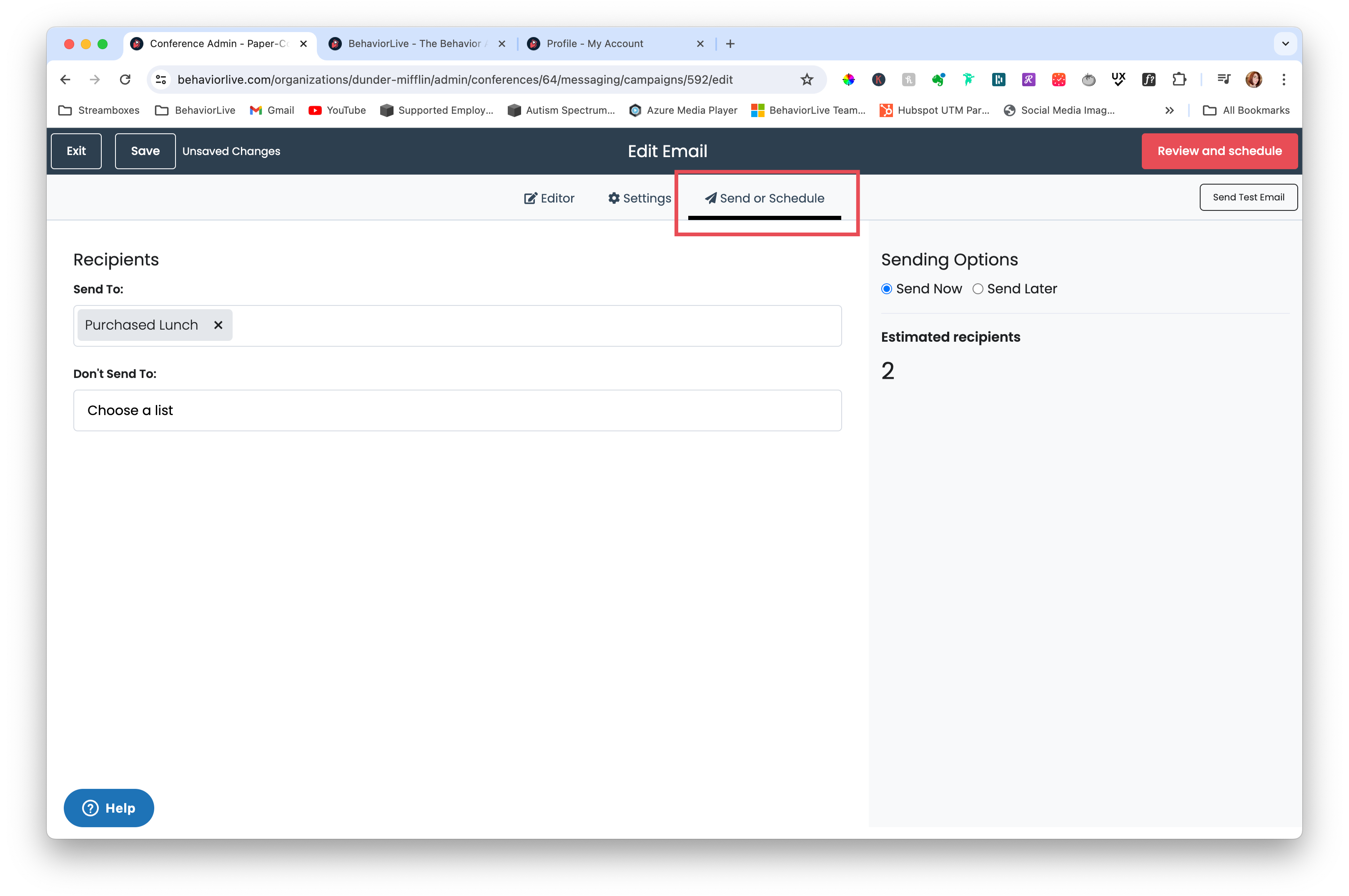Open the Gmail bookmark
The height and width of the screenshot is (896, 1349).
coord(272,110)
